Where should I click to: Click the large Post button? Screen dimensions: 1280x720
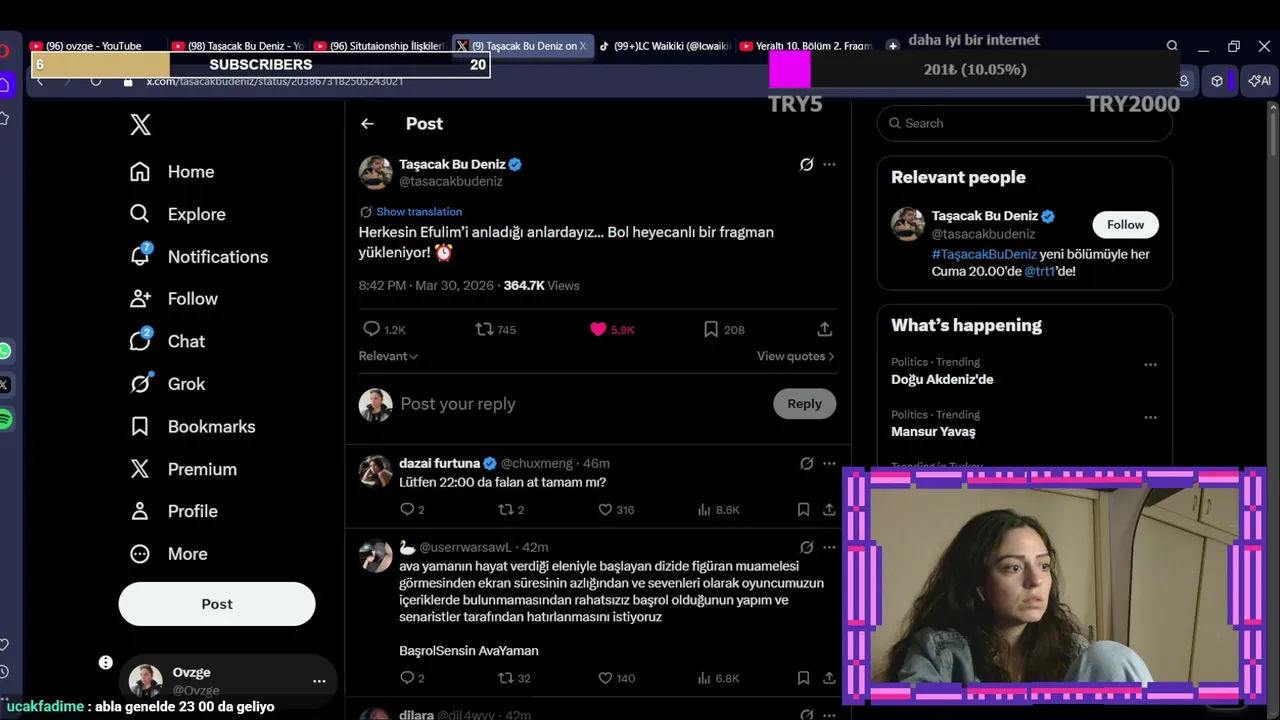point(217,604)
